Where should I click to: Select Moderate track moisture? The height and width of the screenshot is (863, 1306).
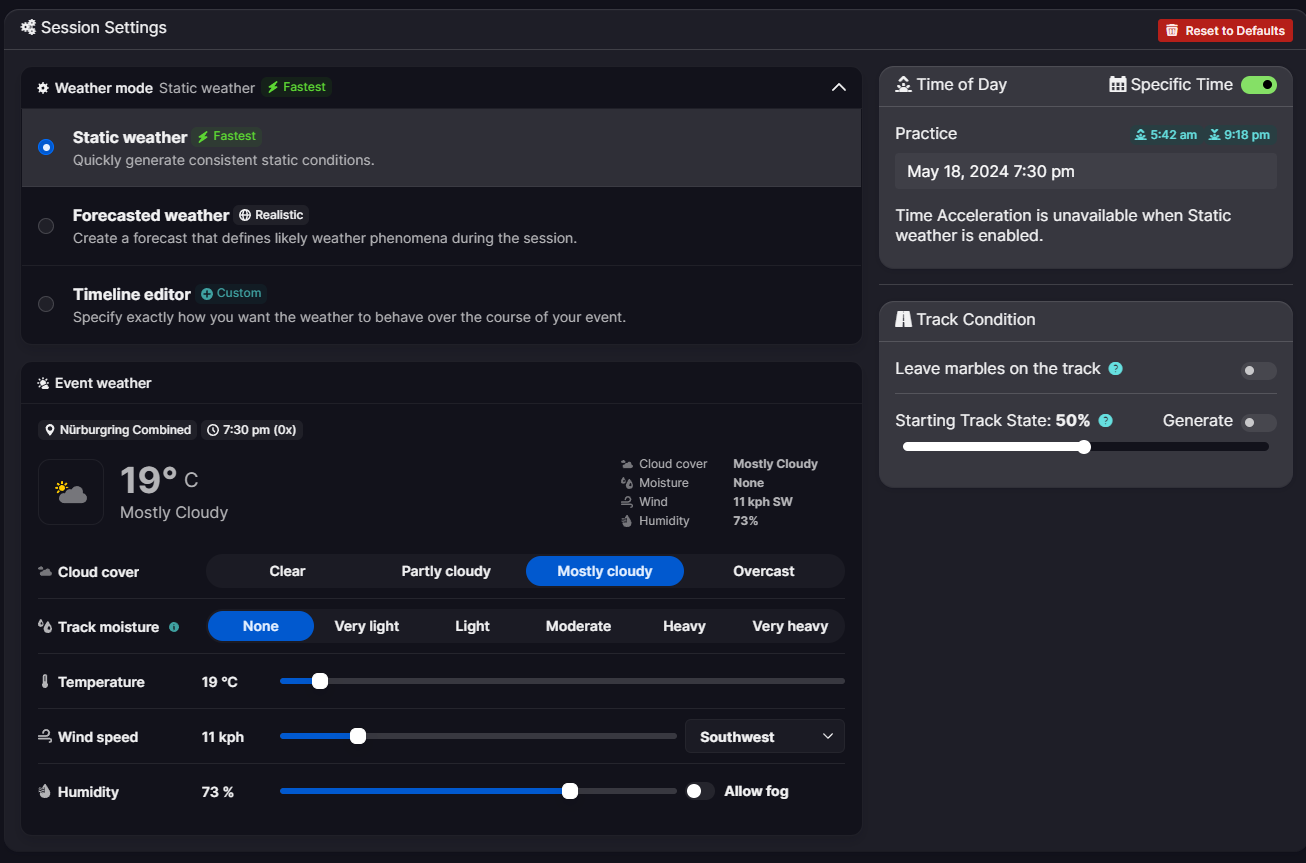[x=578, y=626]
